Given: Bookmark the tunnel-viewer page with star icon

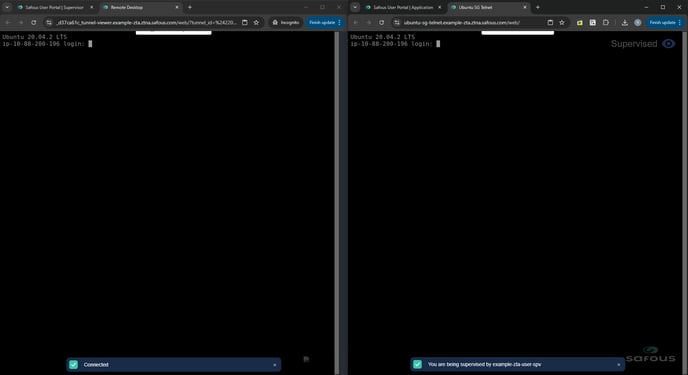Looking at the screenshot, I should [x=256, y=22].
